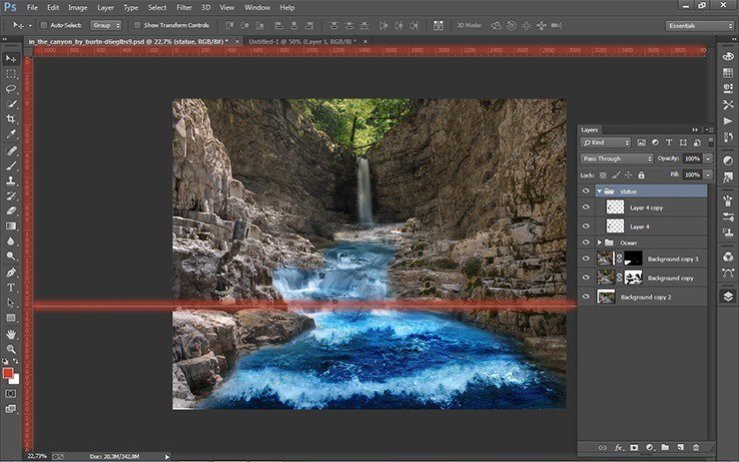Hide the Layer 4 copy layer
Screen dimensions: 739x462
[586, 206]
